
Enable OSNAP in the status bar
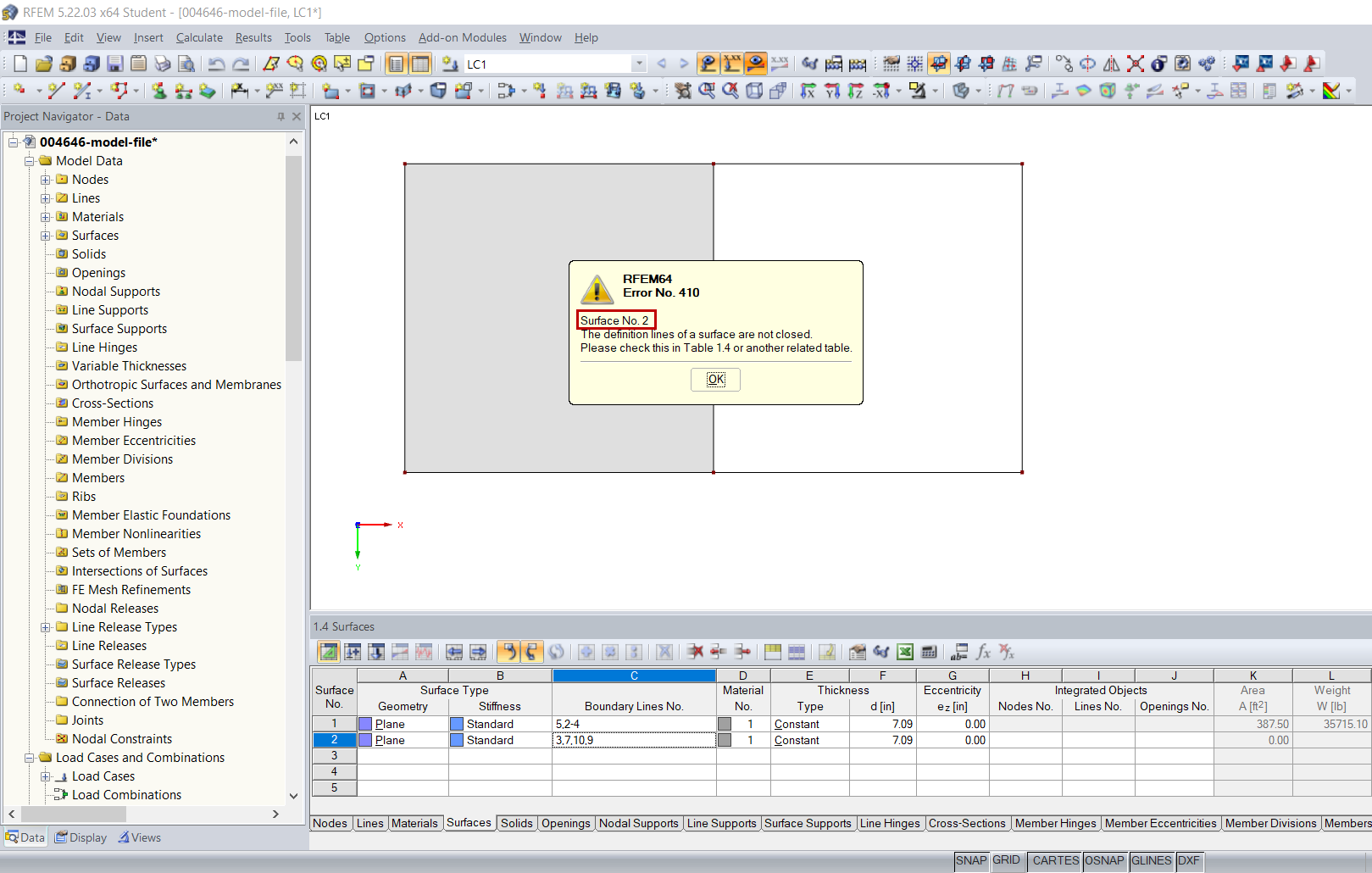(1104, 860)
